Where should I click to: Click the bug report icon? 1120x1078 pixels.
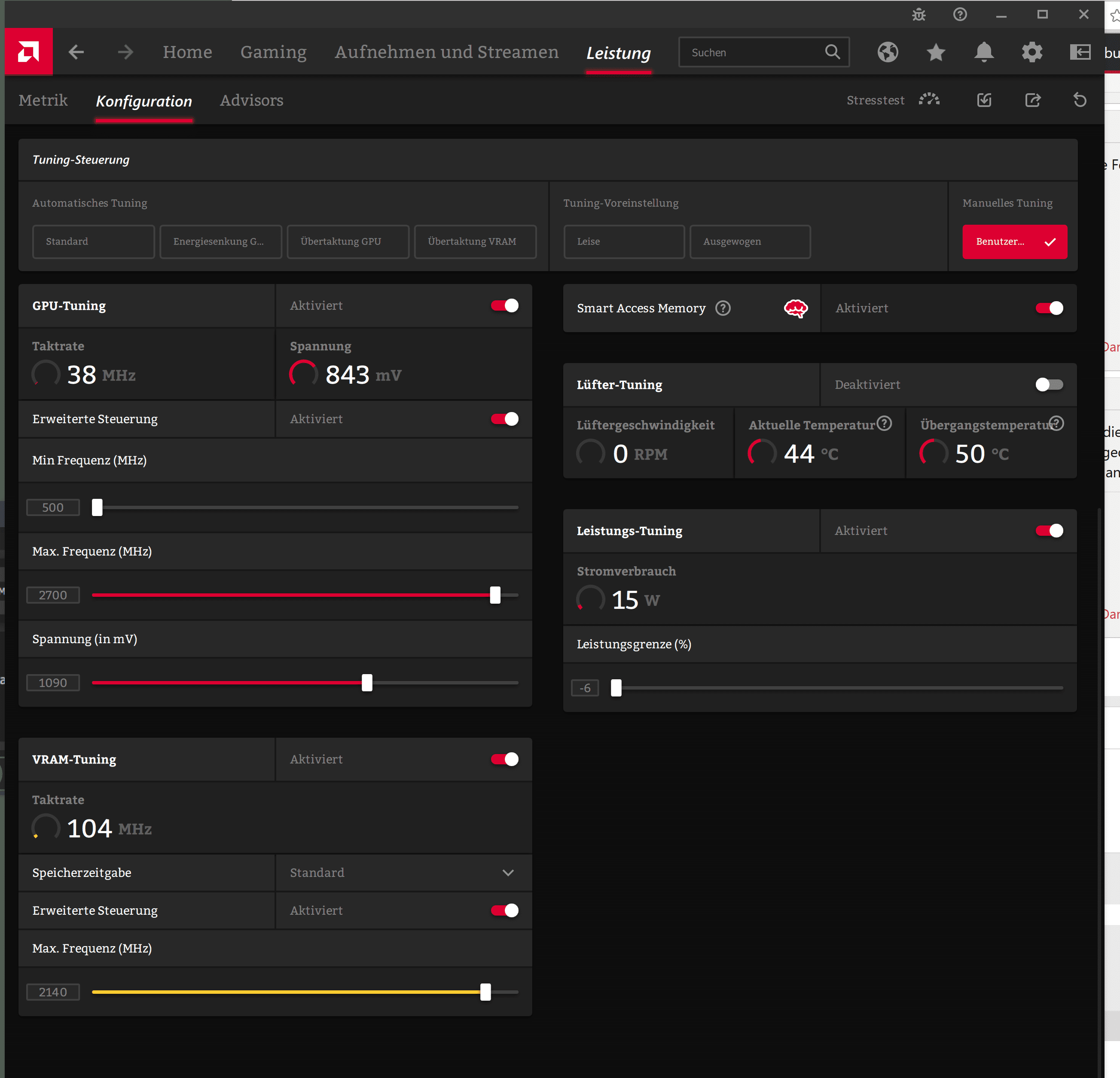click(918, 14)
